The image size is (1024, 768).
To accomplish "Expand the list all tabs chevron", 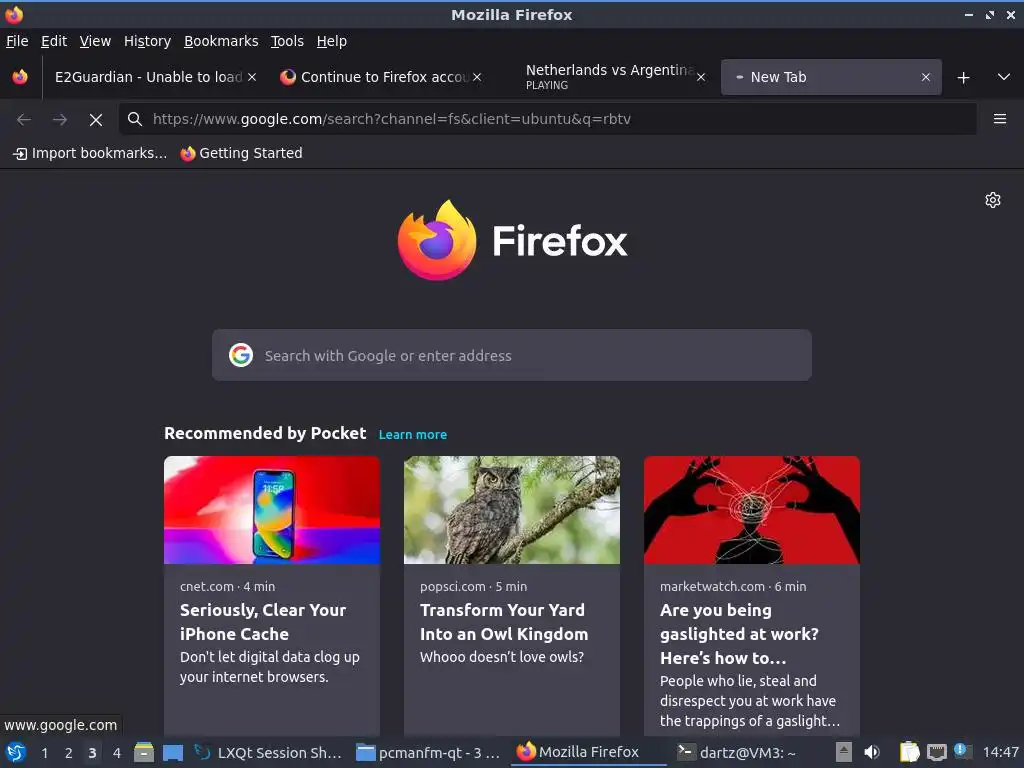I will (1004, 77).
